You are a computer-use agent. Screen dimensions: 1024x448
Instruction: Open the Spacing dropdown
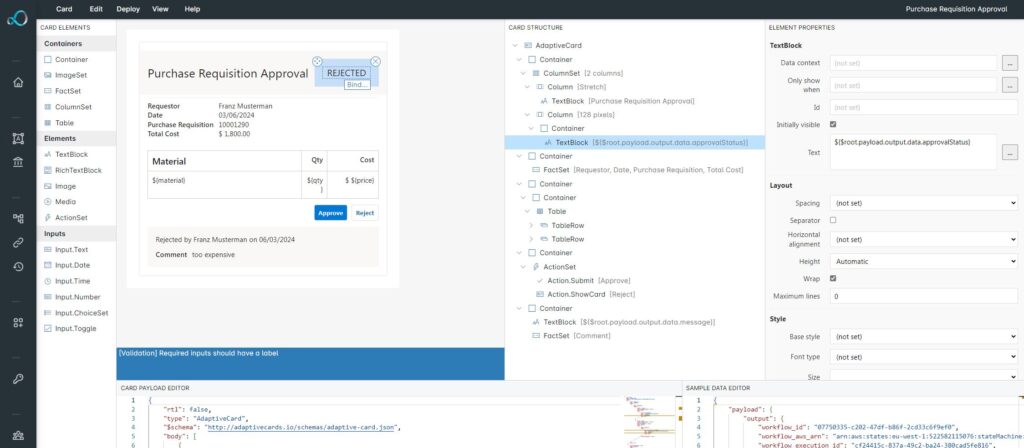tap(923, 203)
